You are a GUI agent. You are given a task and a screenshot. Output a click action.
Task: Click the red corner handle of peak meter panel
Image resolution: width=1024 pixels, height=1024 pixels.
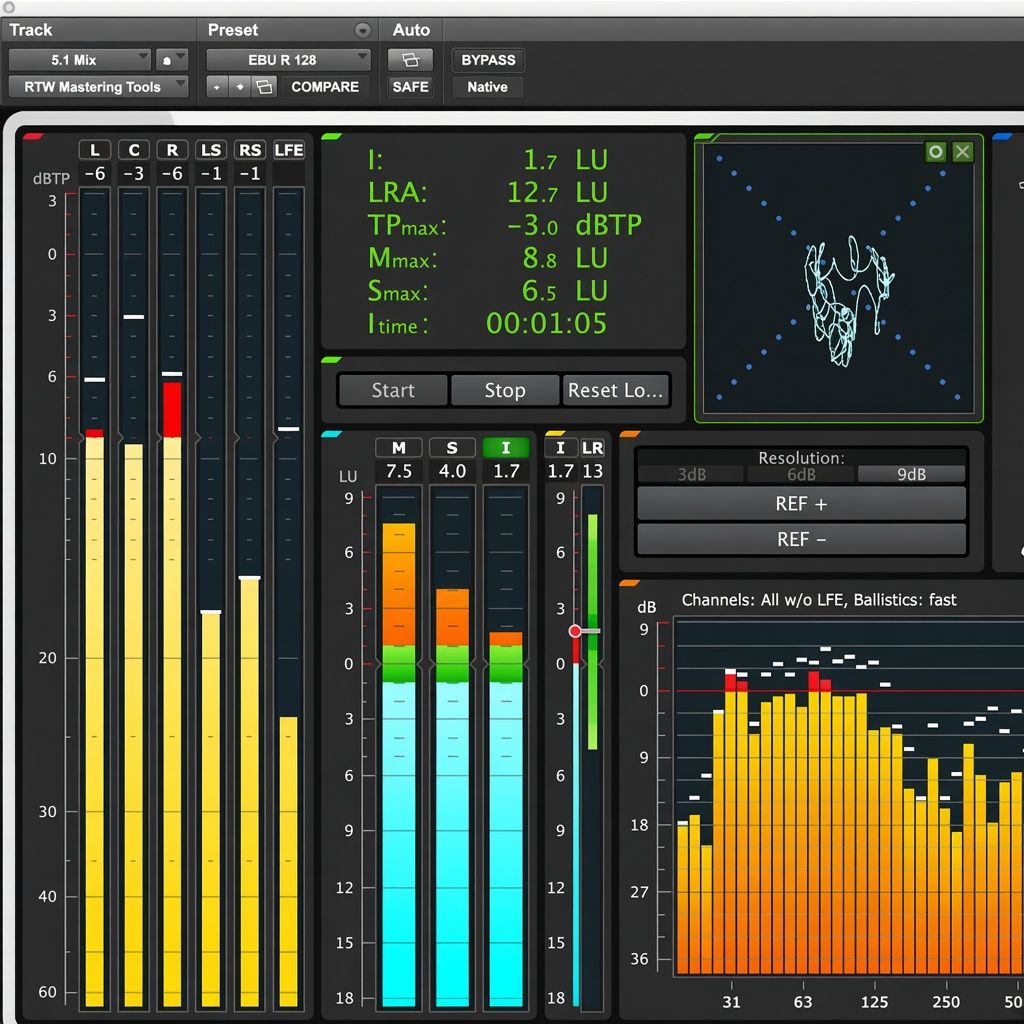click(x=33, y=136)
